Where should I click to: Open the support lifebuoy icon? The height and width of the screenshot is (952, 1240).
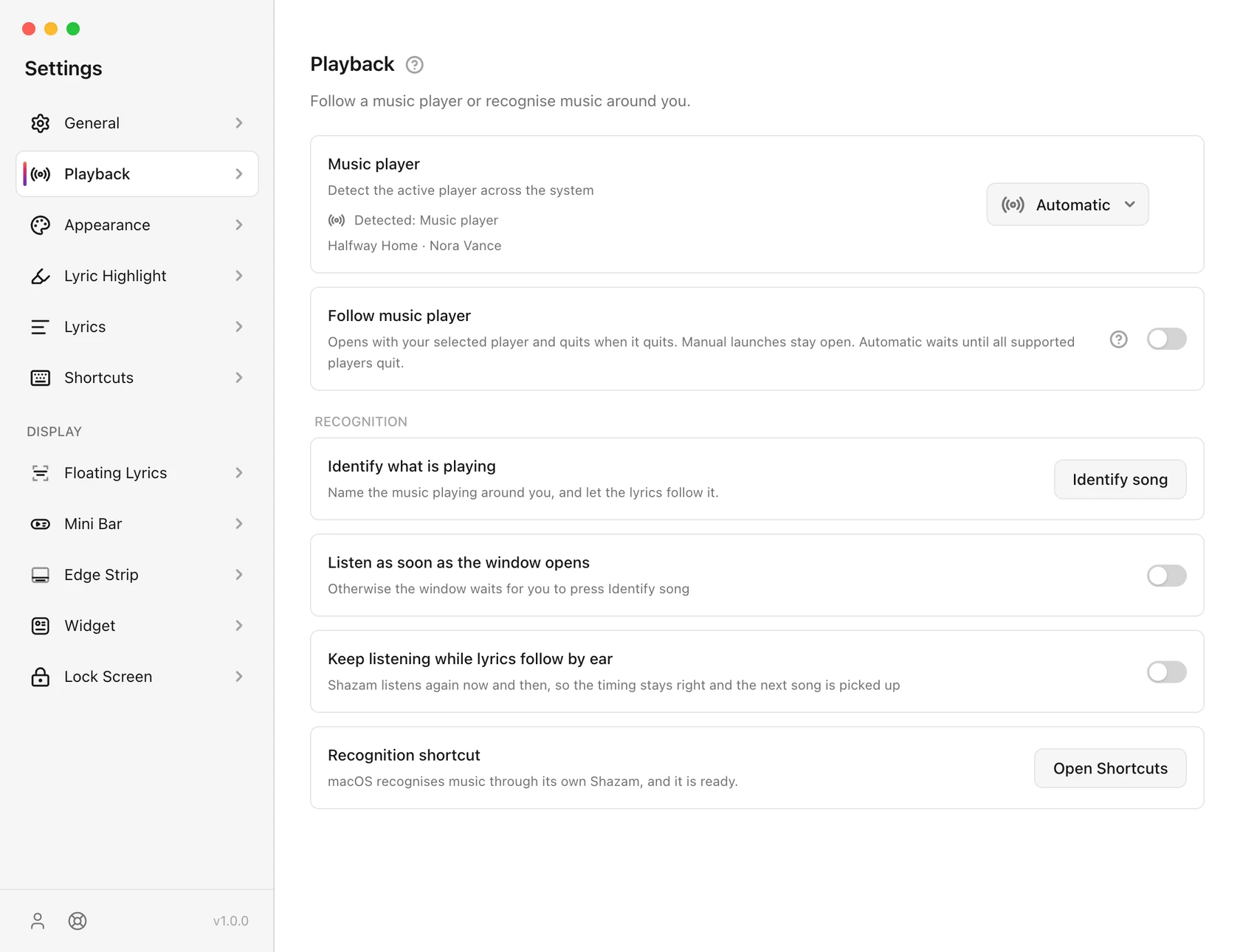click(77, 921)
